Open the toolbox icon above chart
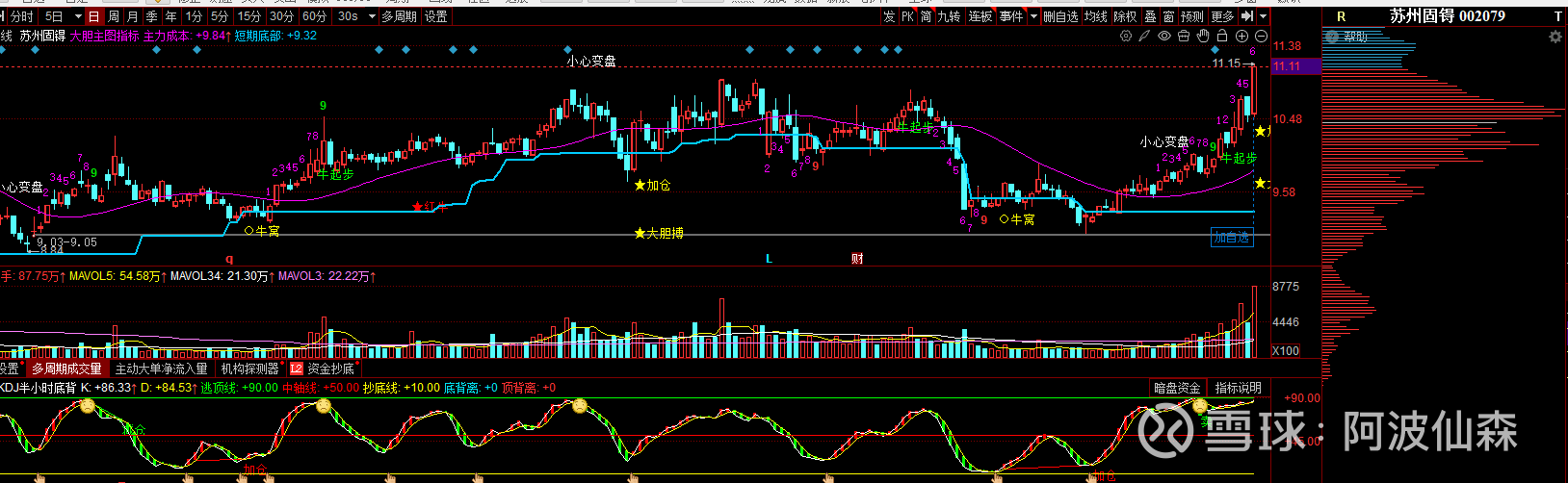Image resolution: width=1568 pixels, height=483 pixels. tap(1184, 36)
